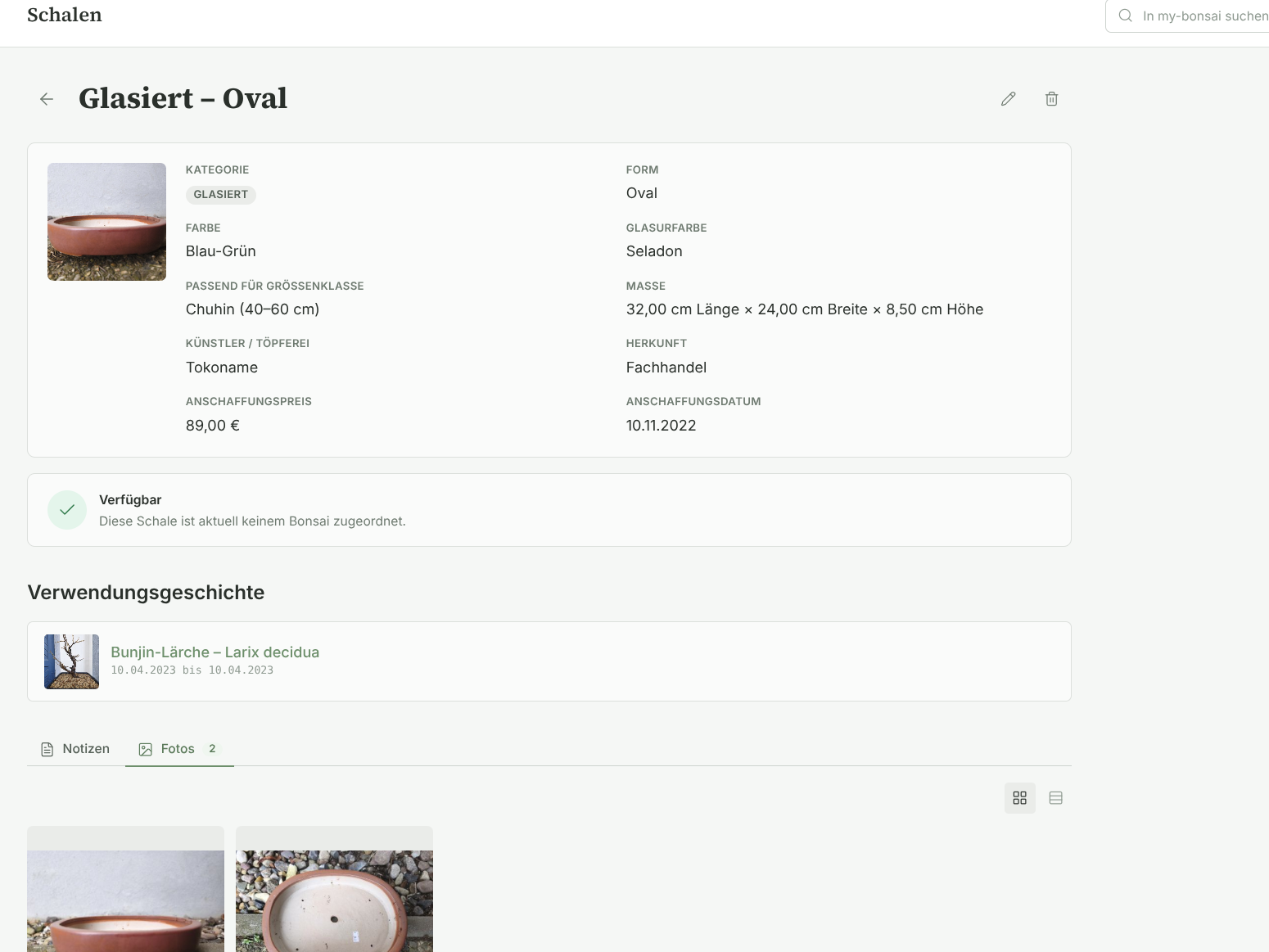1269x952 pixels.
Task: Toggle the GLASIERT category badge
Action: click(220, 195)
